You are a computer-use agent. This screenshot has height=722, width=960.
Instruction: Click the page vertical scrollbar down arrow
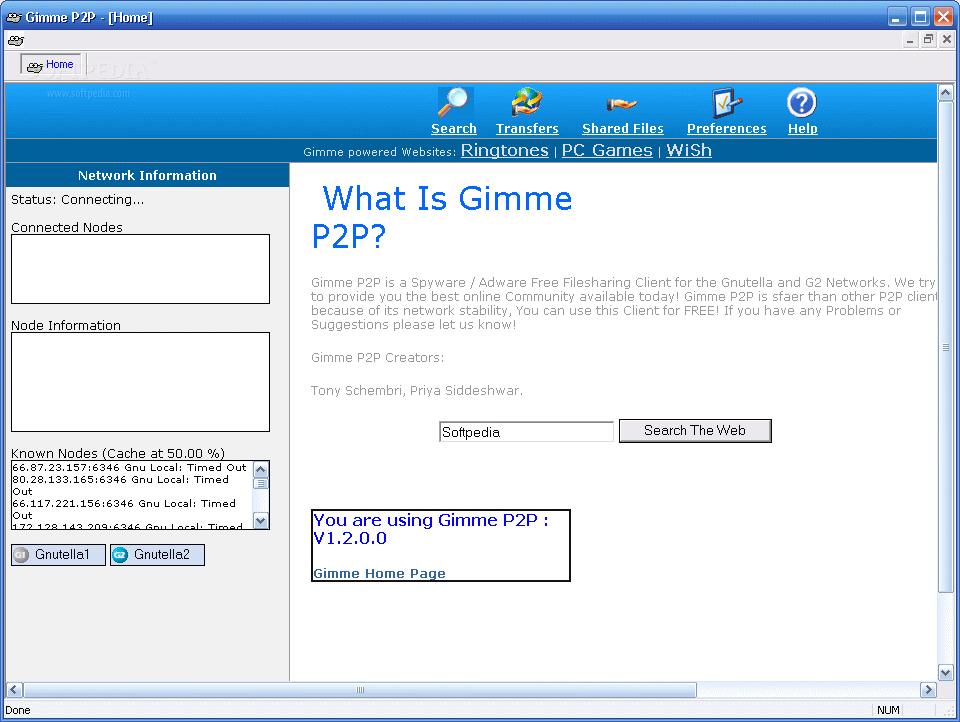coord(945,672)
